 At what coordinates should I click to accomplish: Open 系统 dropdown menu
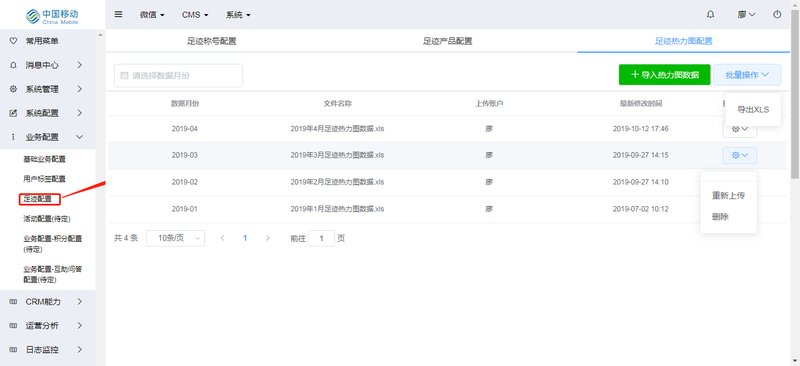coord(238,15)
